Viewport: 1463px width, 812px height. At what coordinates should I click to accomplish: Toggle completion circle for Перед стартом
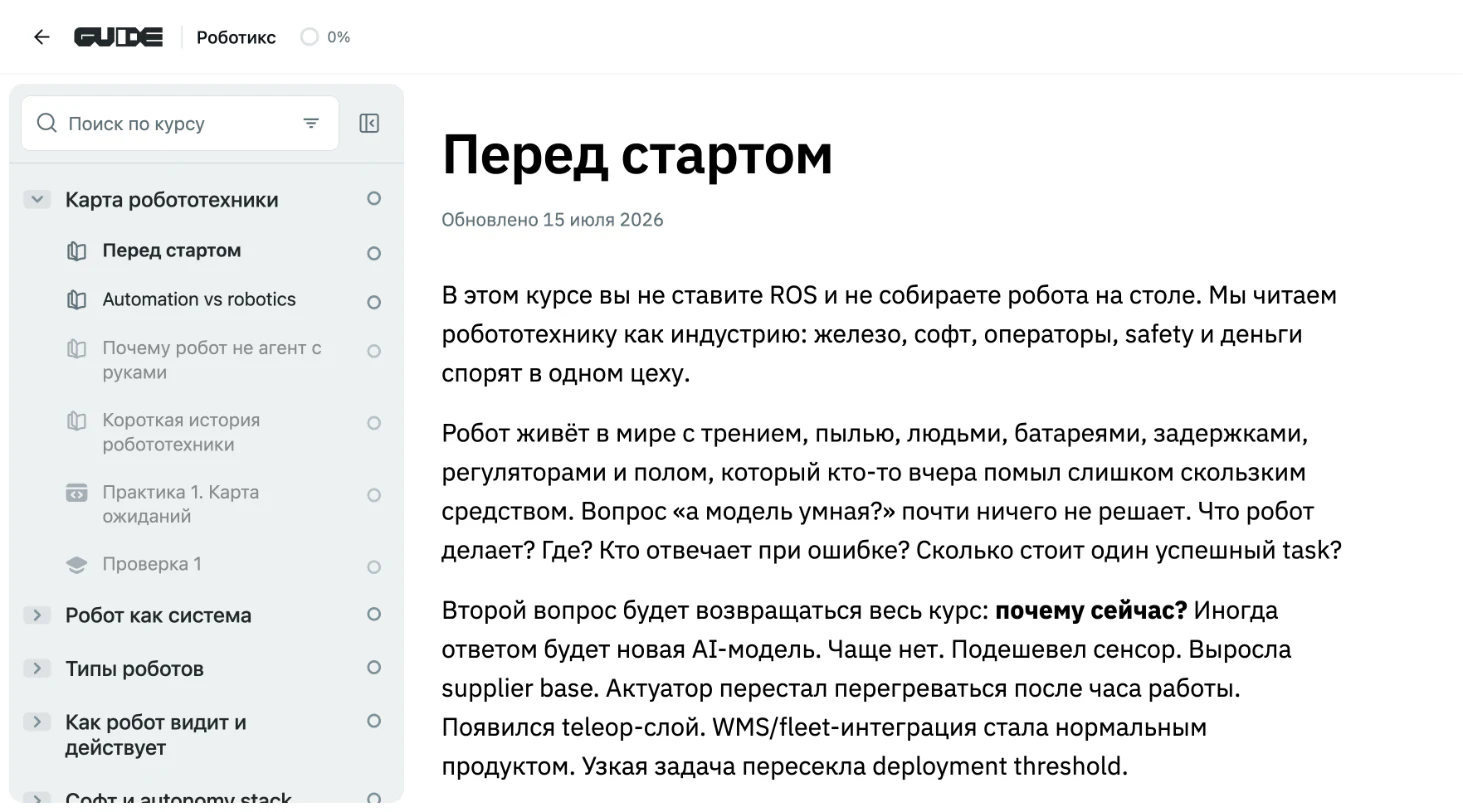tap(374, 253)
